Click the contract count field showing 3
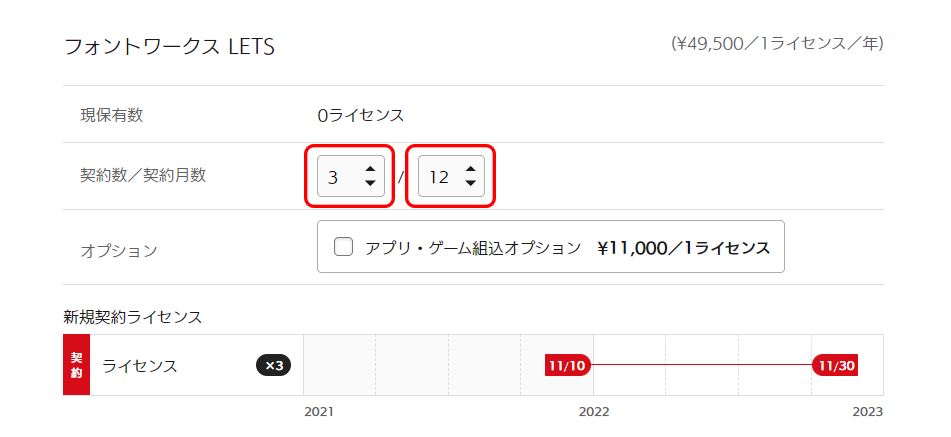951x437 pixels. click(x=351, y=176)
